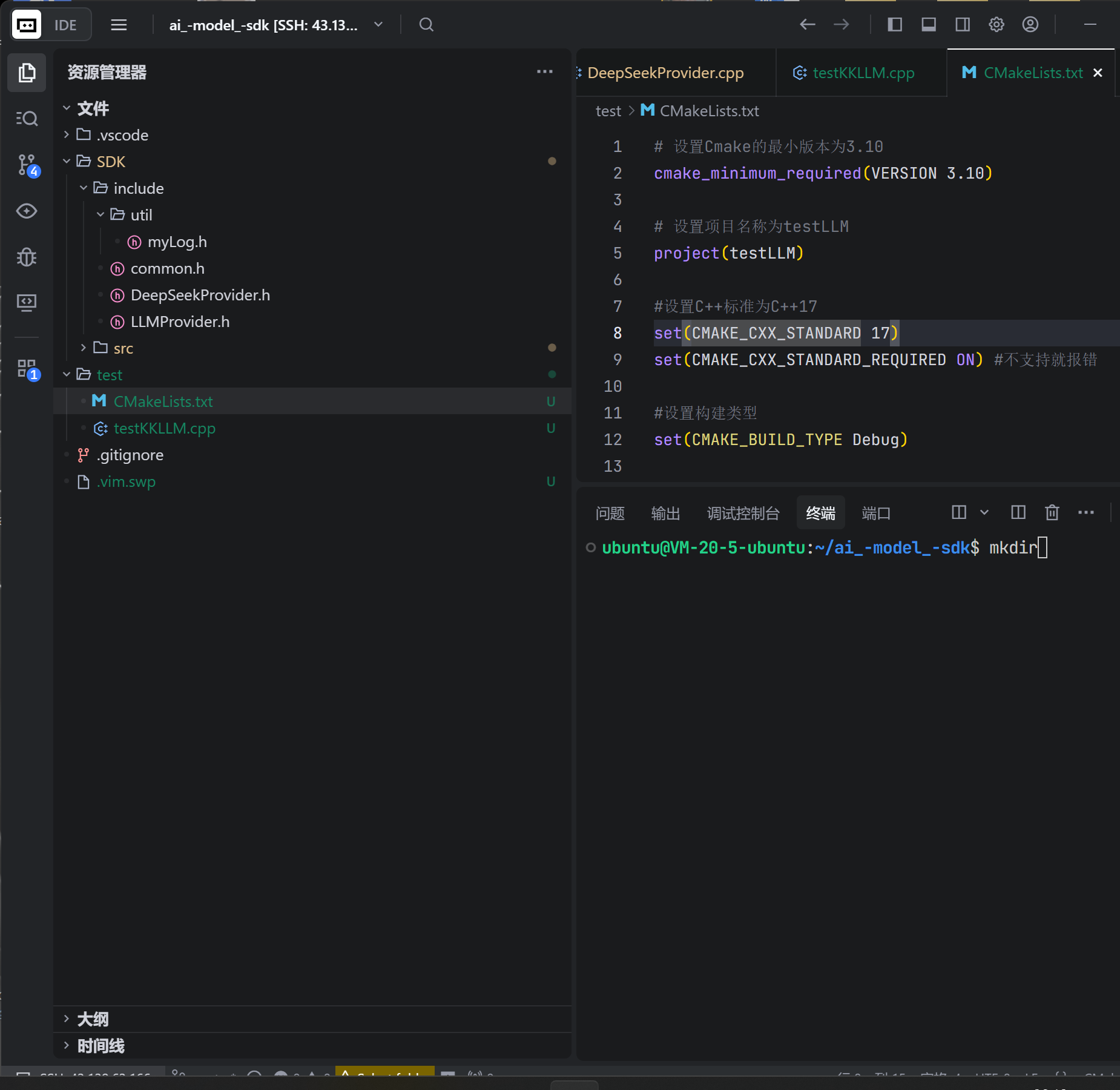Expand the src folder

pos(84,348)
